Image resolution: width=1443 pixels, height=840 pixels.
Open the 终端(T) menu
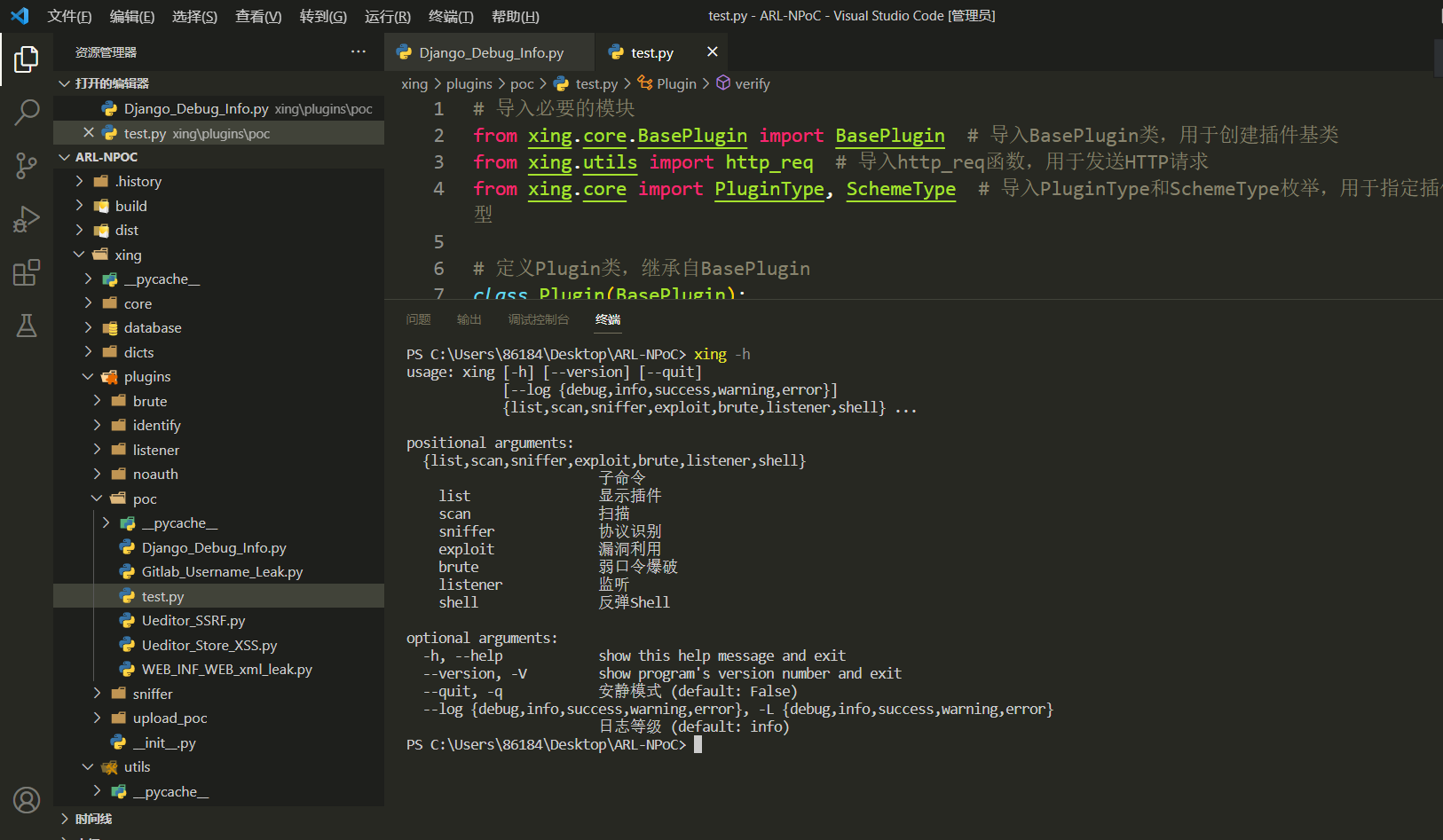[x=451, y=16]
